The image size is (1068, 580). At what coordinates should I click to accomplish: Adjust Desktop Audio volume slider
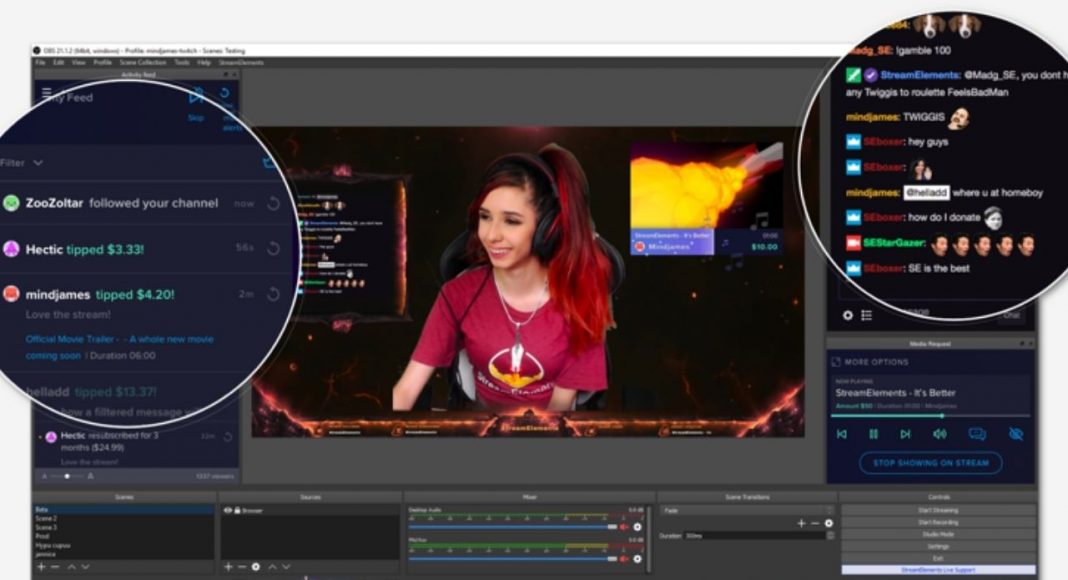pyautogui.click(x=512, y=527)
